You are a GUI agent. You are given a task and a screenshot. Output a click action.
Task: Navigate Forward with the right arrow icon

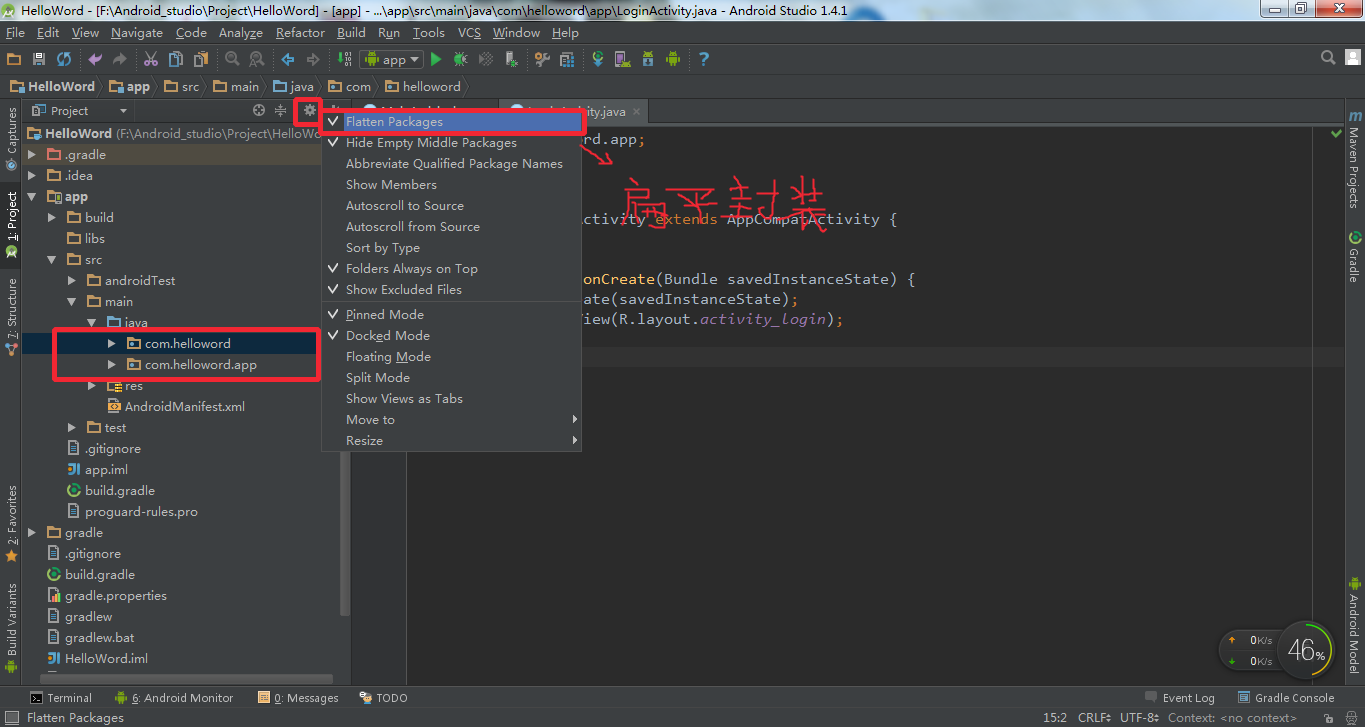pyautogui.click(x=313, y=60)
